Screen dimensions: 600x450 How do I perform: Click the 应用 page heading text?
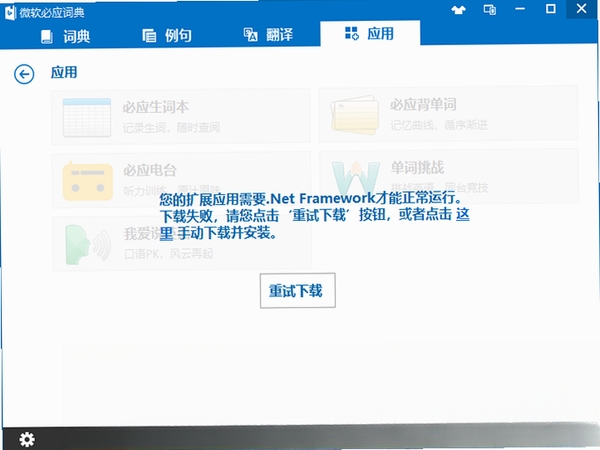64,72
